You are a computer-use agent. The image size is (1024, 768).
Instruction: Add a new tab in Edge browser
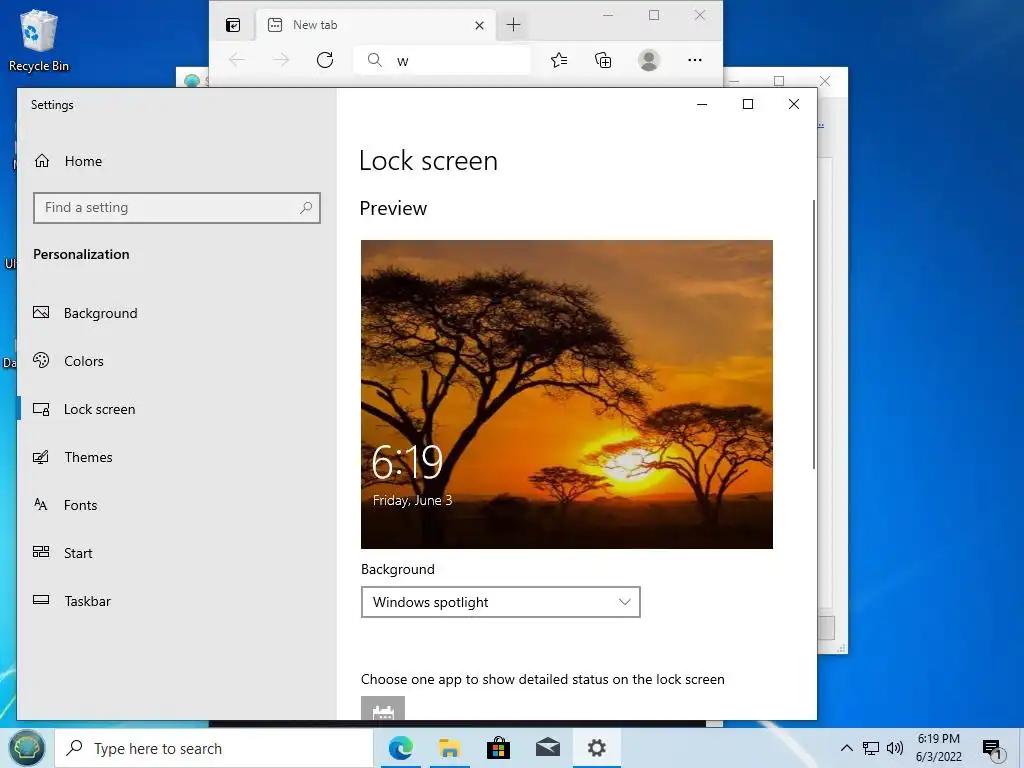point(514,25)
